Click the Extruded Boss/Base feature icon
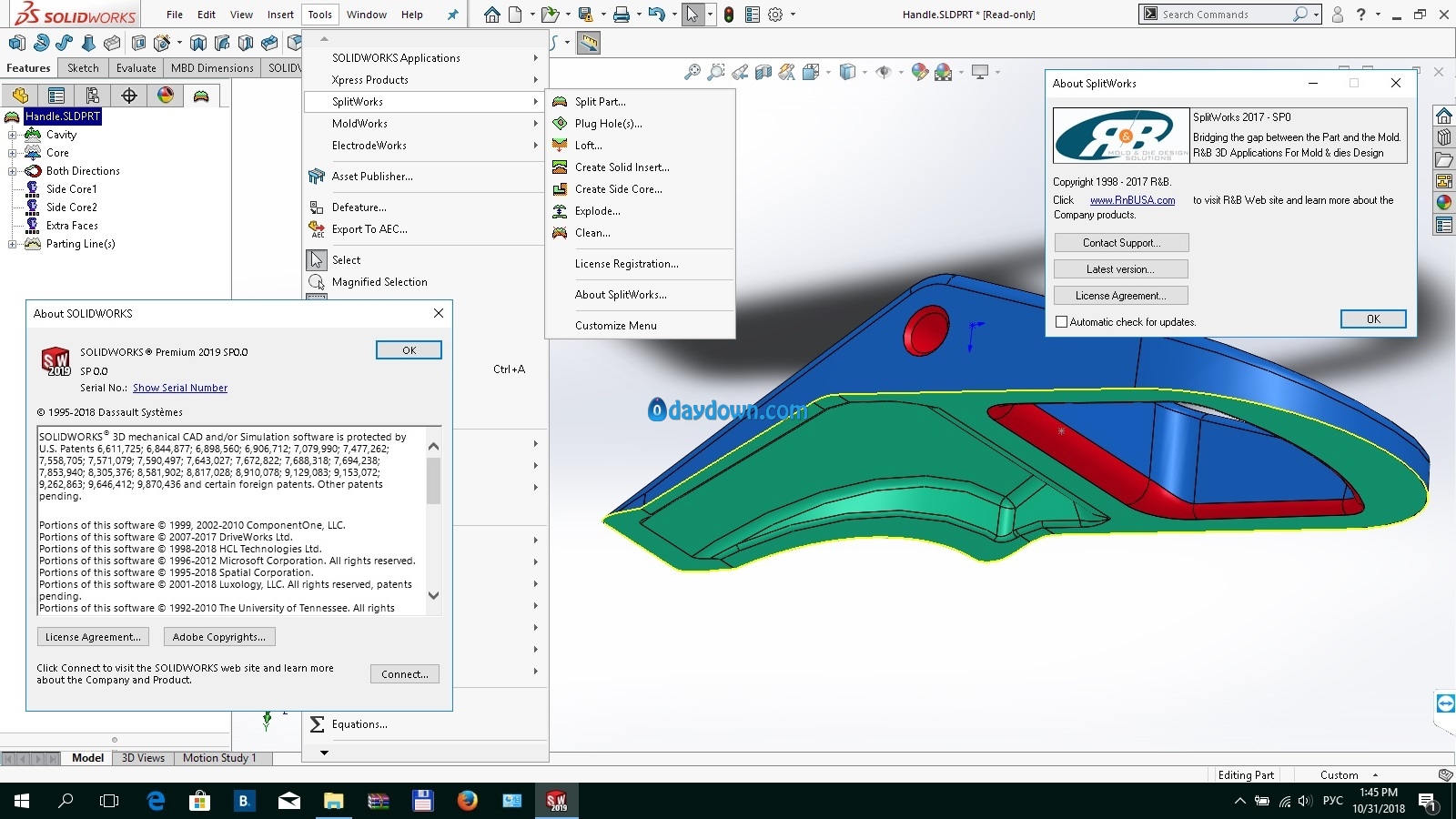The height and width of the screenshot is (819, 1456). pyautogui.click(x=16, y=43)
